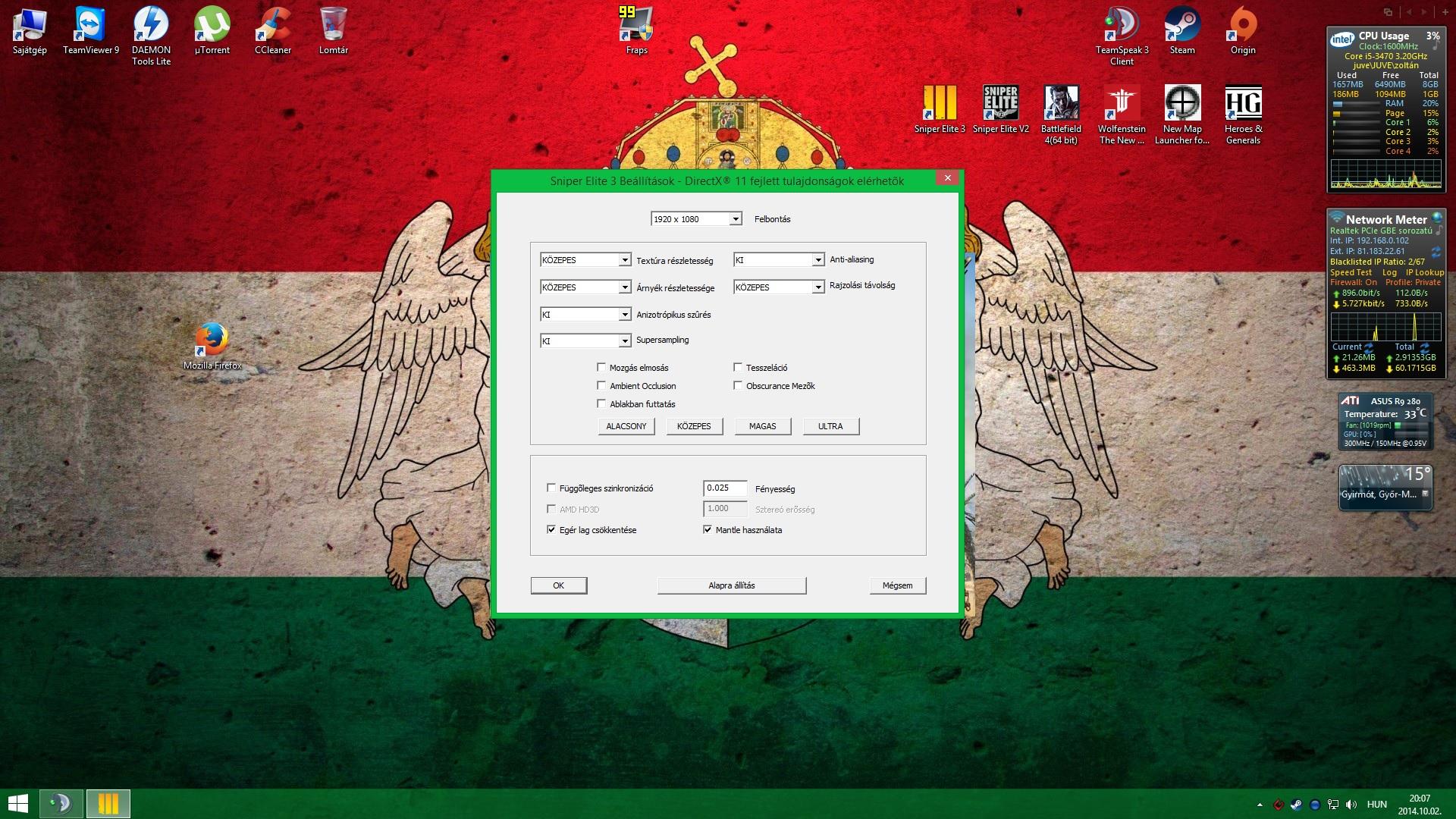Click IP Lookup in Network Meter
1456x819 pixels.
tap(1425, 272)
